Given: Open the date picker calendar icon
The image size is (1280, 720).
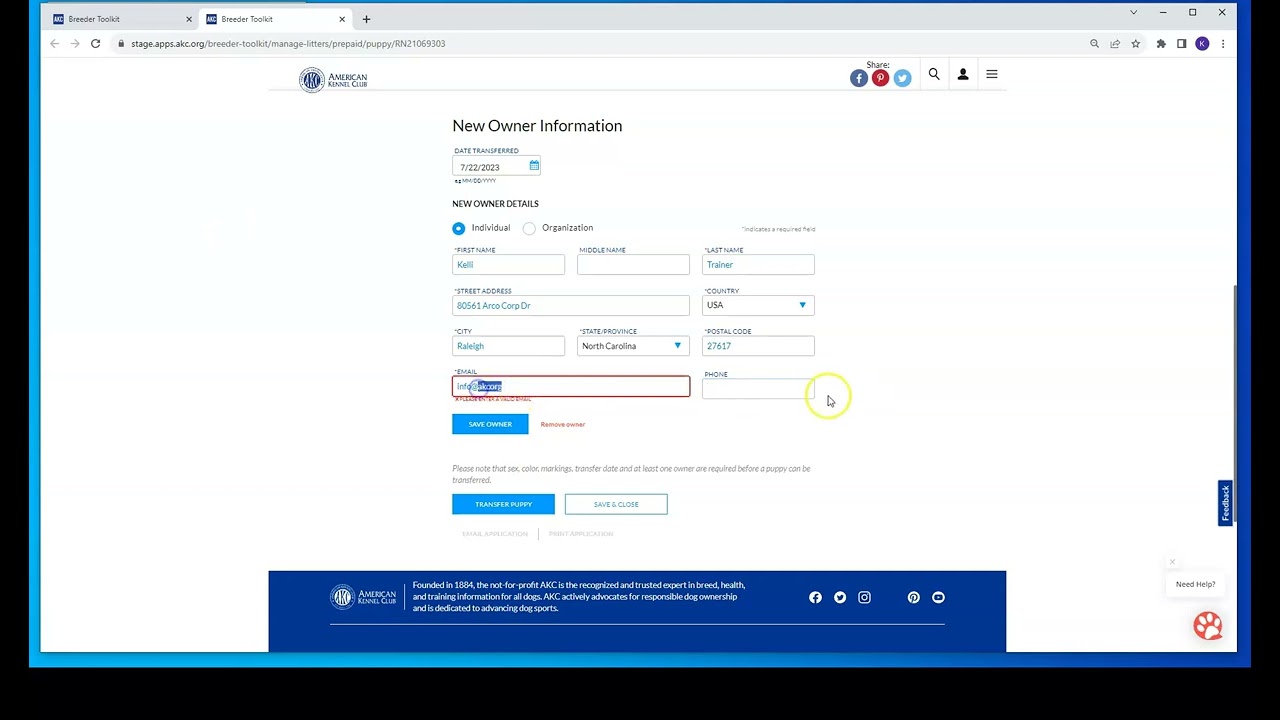Looking at the screenshot, I should [534, 166].
